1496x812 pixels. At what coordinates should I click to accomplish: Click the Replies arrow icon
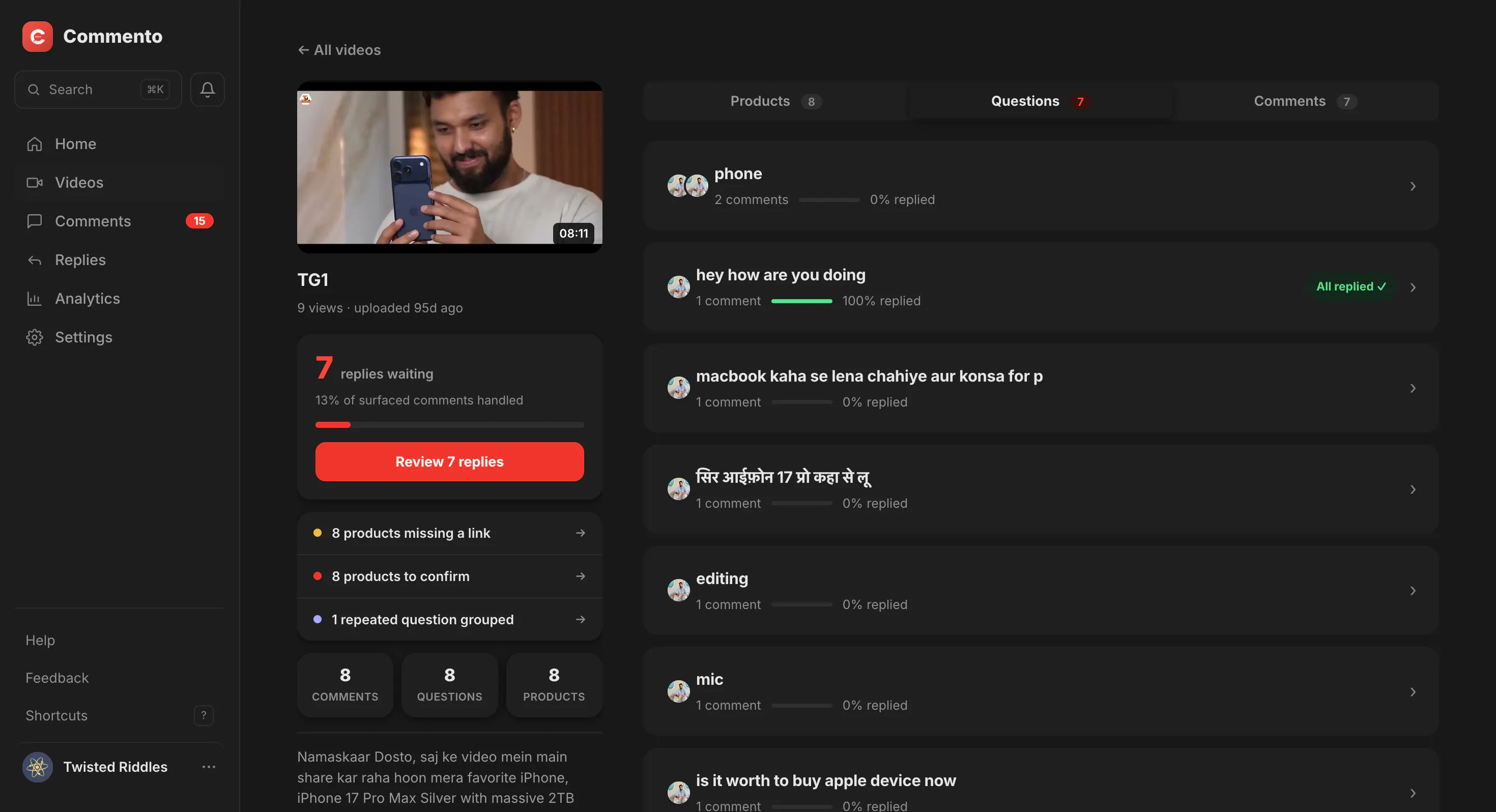tap(34, 259)
